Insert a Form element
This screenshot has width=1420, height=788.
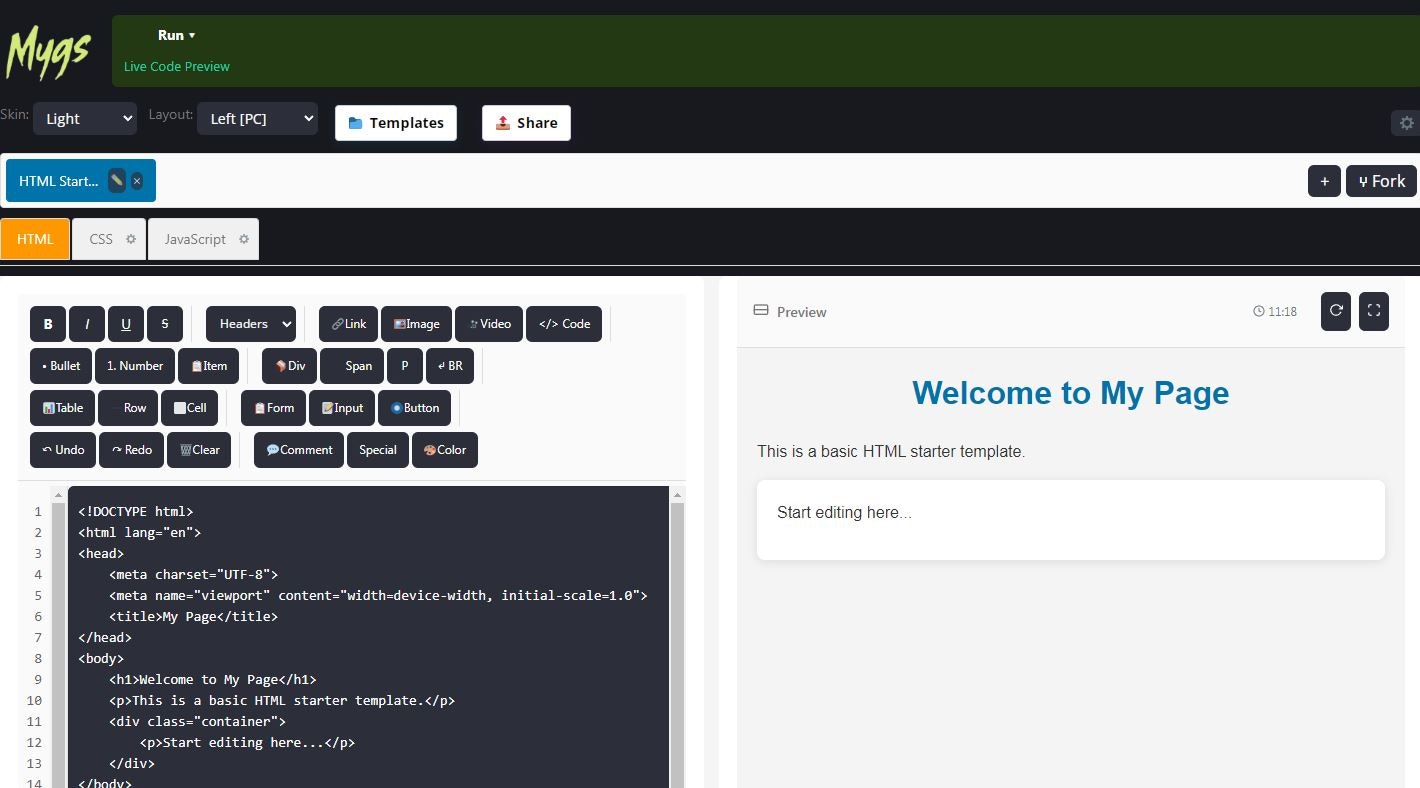pos(273,408)
